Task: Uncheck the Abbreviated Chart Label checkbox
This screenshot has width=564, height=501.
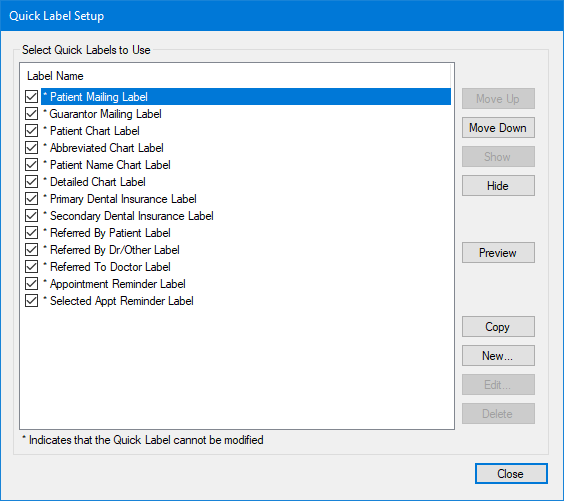Action: (x=32, y=147)
